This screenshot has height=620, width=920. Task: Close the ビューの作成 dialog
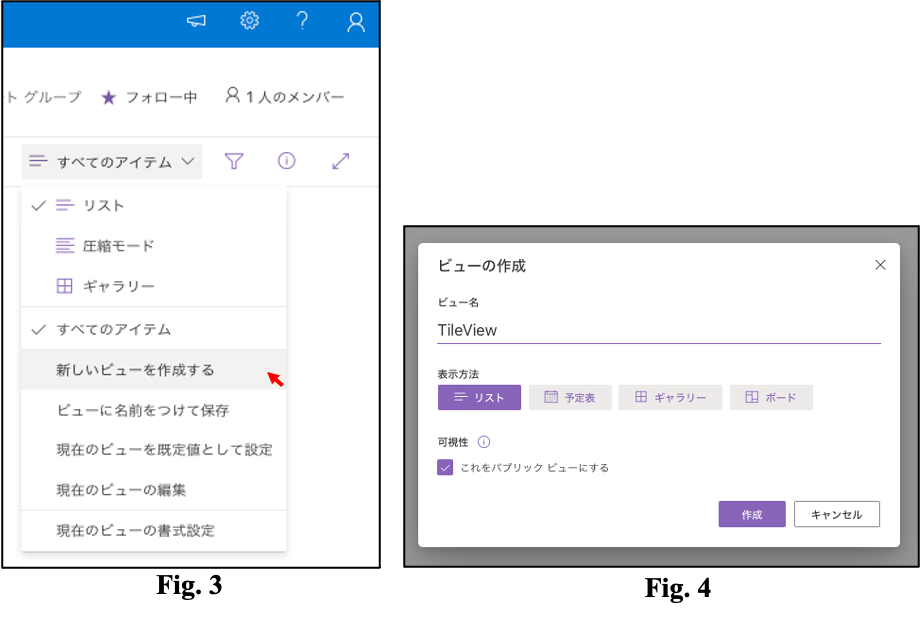point(880,265)
